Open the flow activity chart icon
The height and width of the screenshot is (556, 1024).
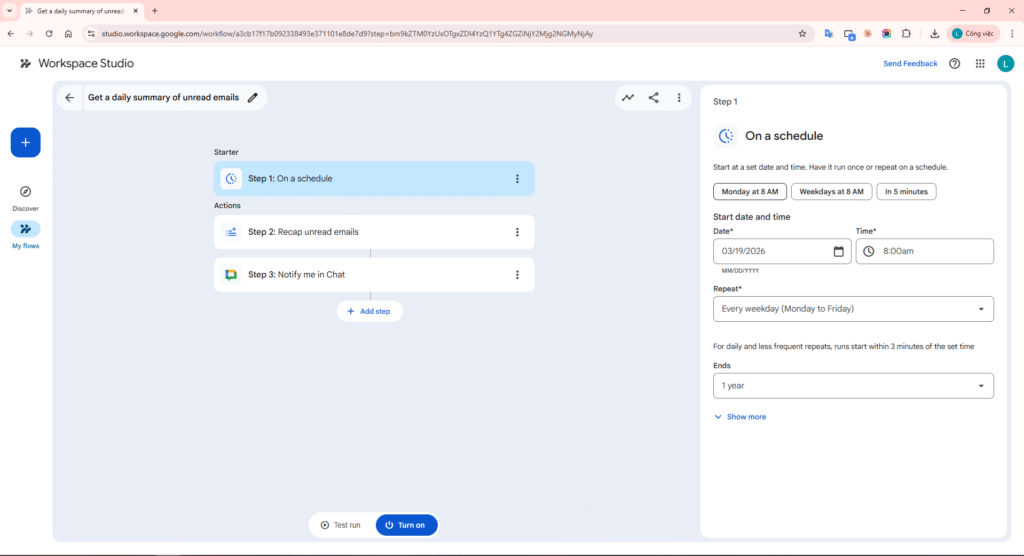click(628, 98)
